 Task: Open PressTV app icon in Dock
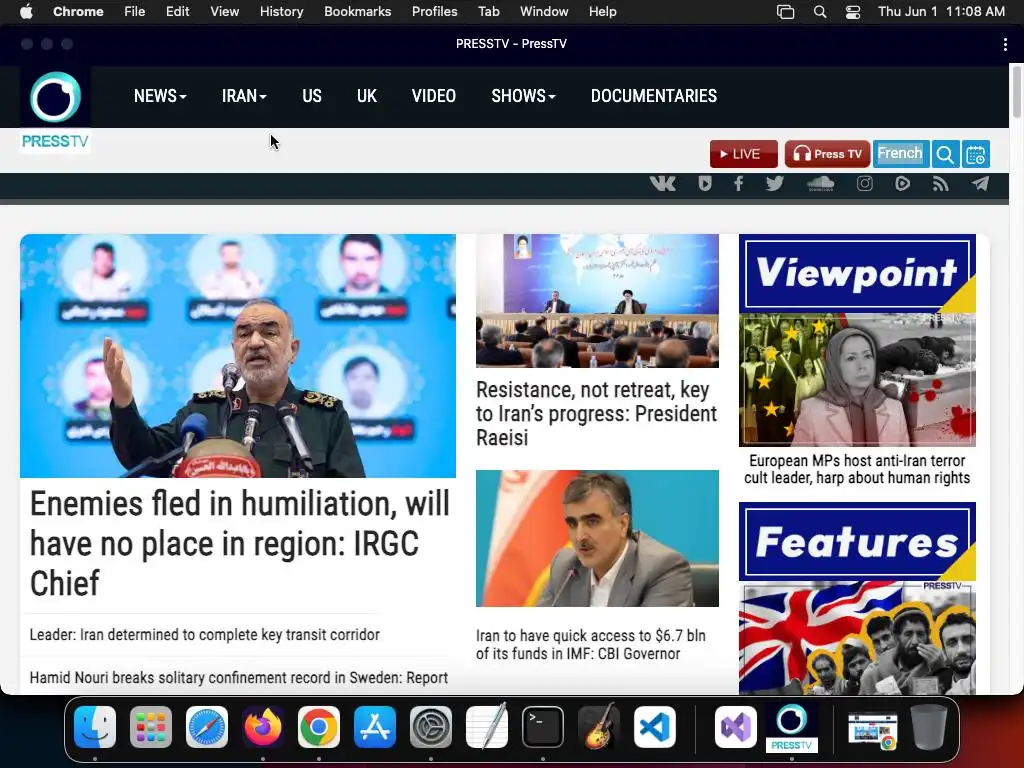[792, 727]
